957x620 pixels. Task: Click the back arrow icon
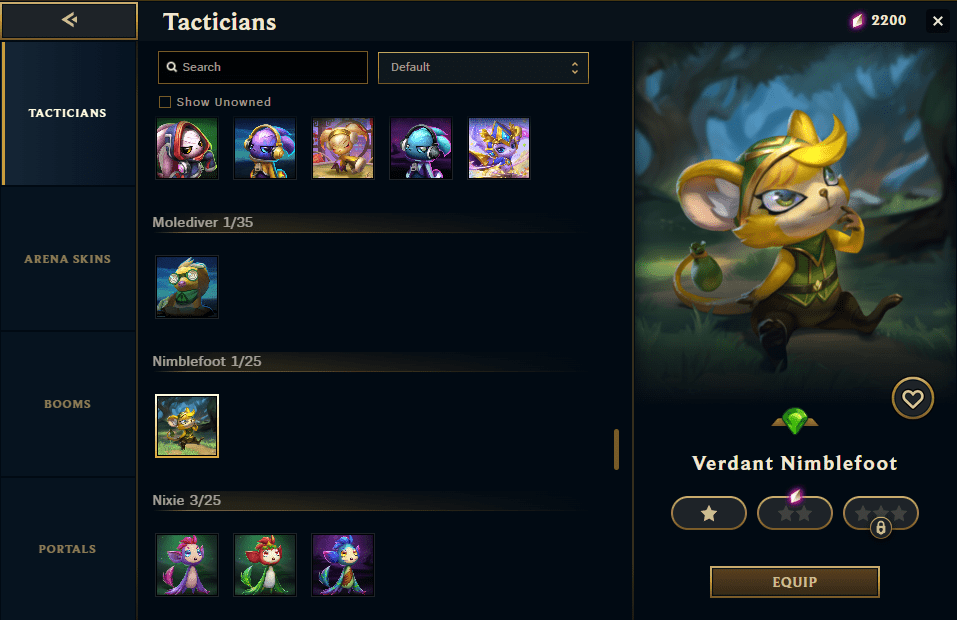point(69,20)
